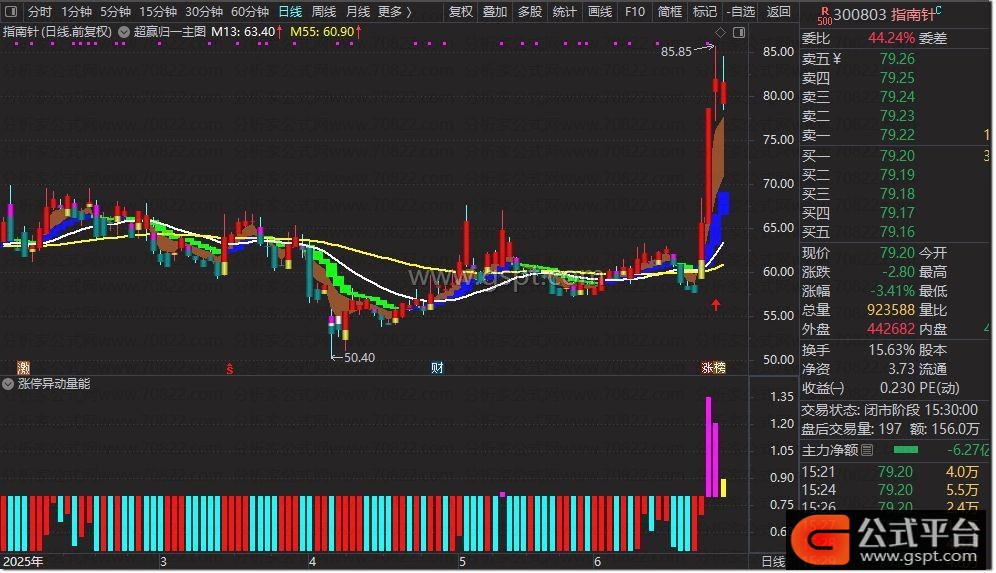Open the 画线 drawing tools
The width and height of the screenshot is (996, 573).
(x=600, y=11)
